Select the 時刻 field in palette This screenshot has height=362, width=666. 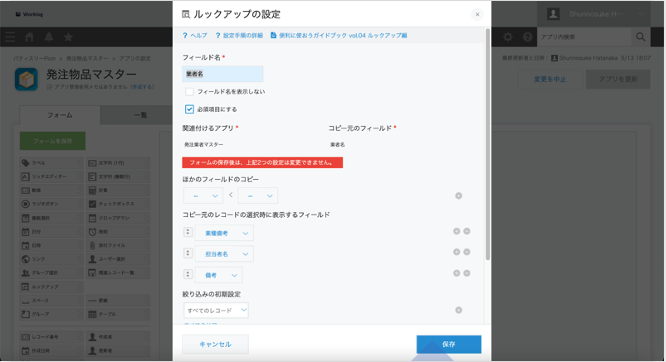(118, 232)
